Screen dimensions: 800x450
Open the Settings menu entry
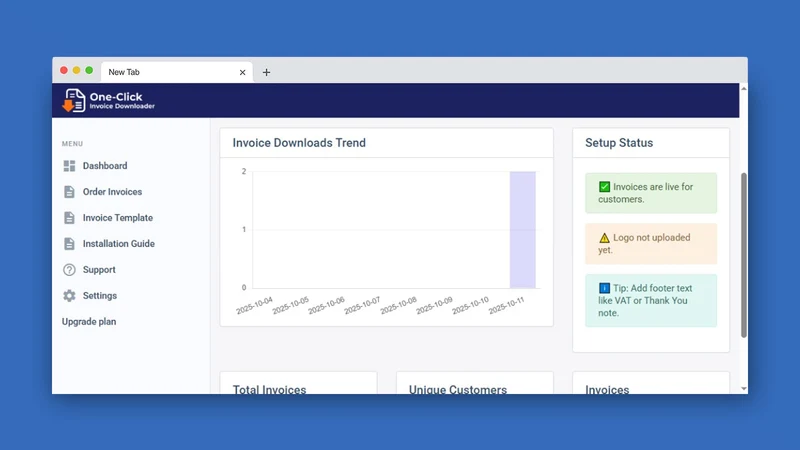tap(100, 296)
